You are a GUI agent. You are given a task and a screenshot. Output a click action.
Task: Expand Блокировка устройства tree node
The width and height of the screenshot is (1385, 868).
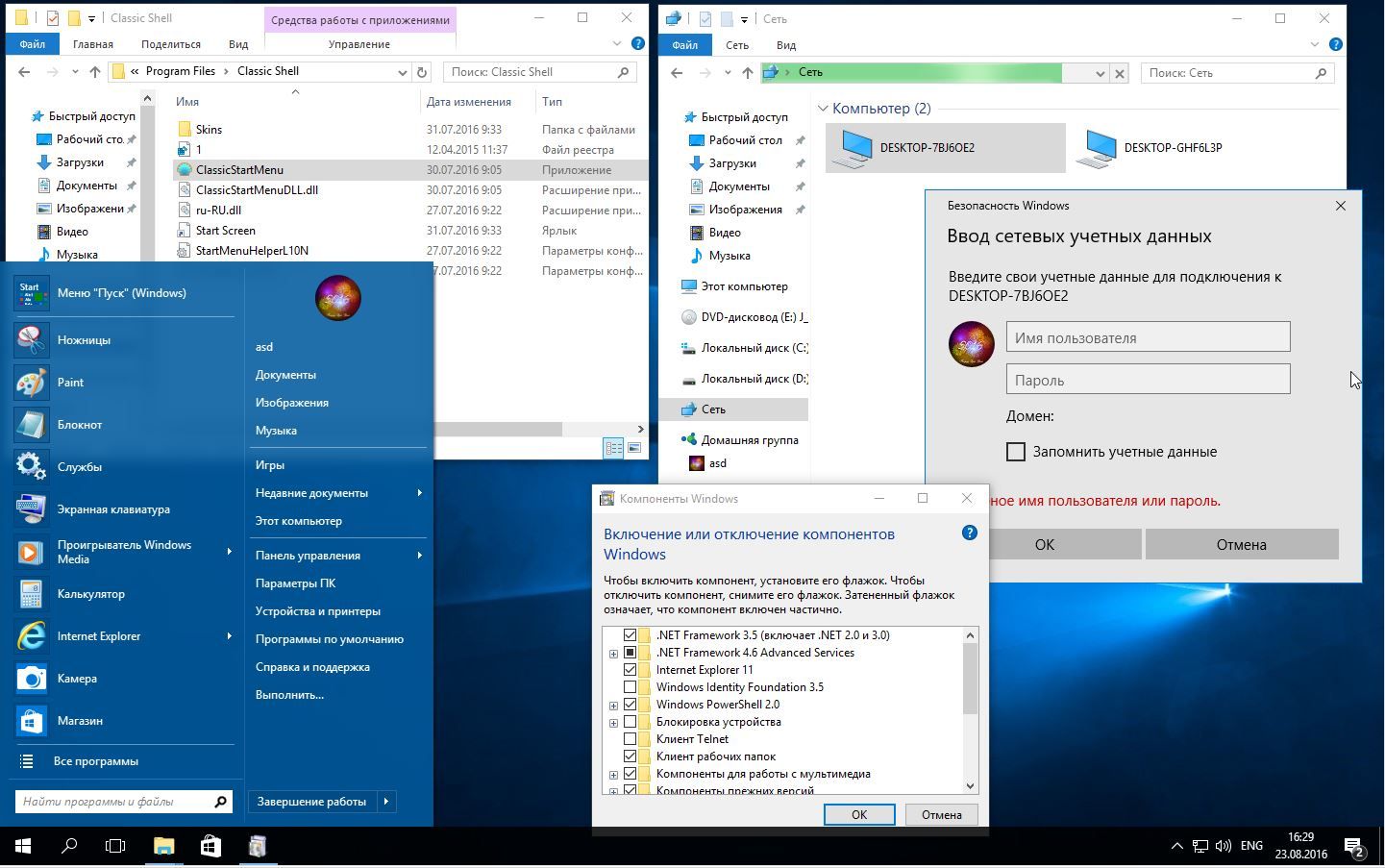(x=613, y=723)
